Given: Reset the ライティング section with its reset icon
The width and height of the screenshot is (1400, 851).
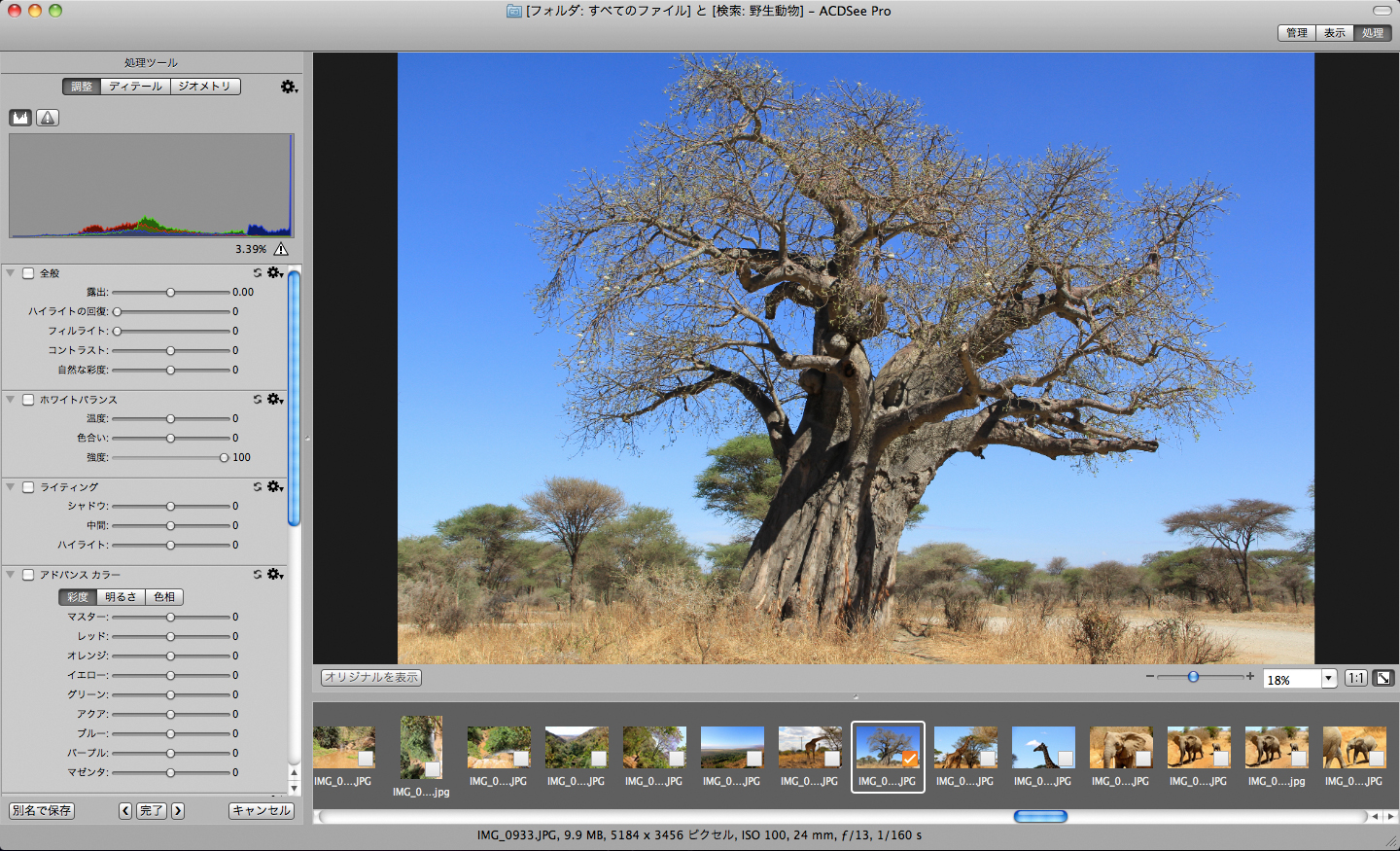Looking at the screenshot, I should click(x=258, y=487).
